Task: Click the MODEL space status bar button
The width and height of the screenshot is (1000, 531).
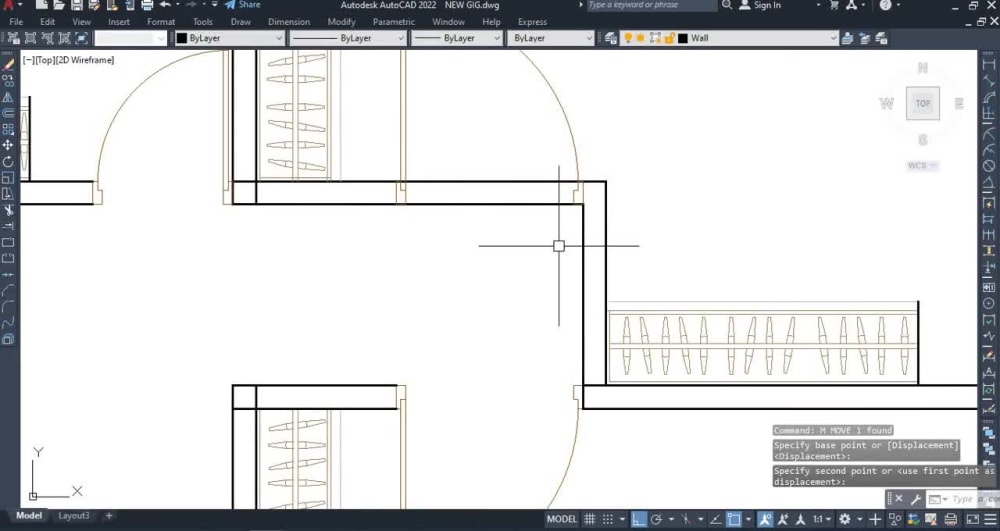Action: click(x=562, y=520)
